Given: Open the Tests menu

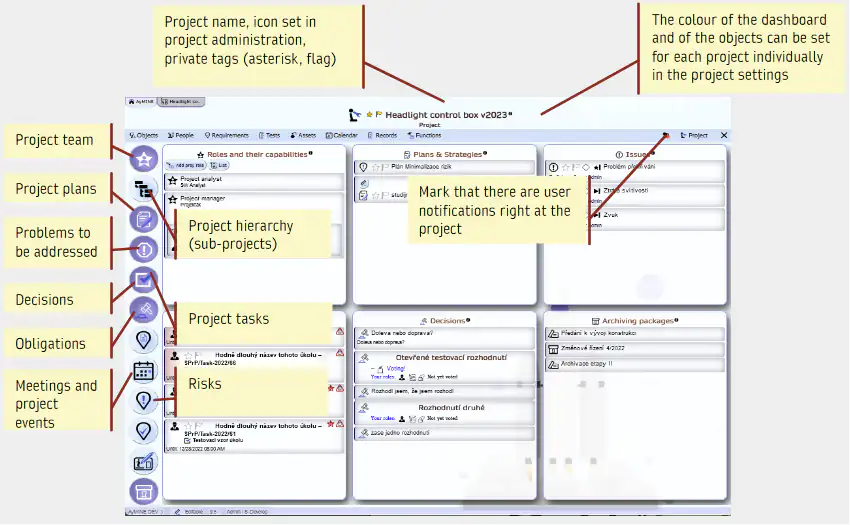Looking at the screenshot, I should (269, 136).
